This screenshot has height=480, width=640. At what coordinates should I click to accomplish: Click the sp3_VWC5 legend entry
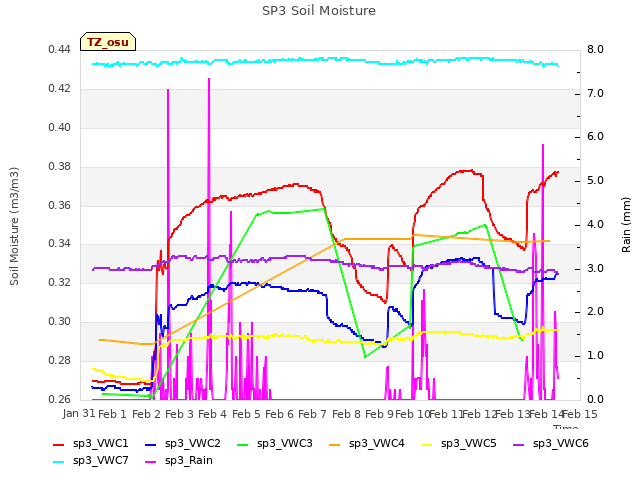tap(459, 444)
